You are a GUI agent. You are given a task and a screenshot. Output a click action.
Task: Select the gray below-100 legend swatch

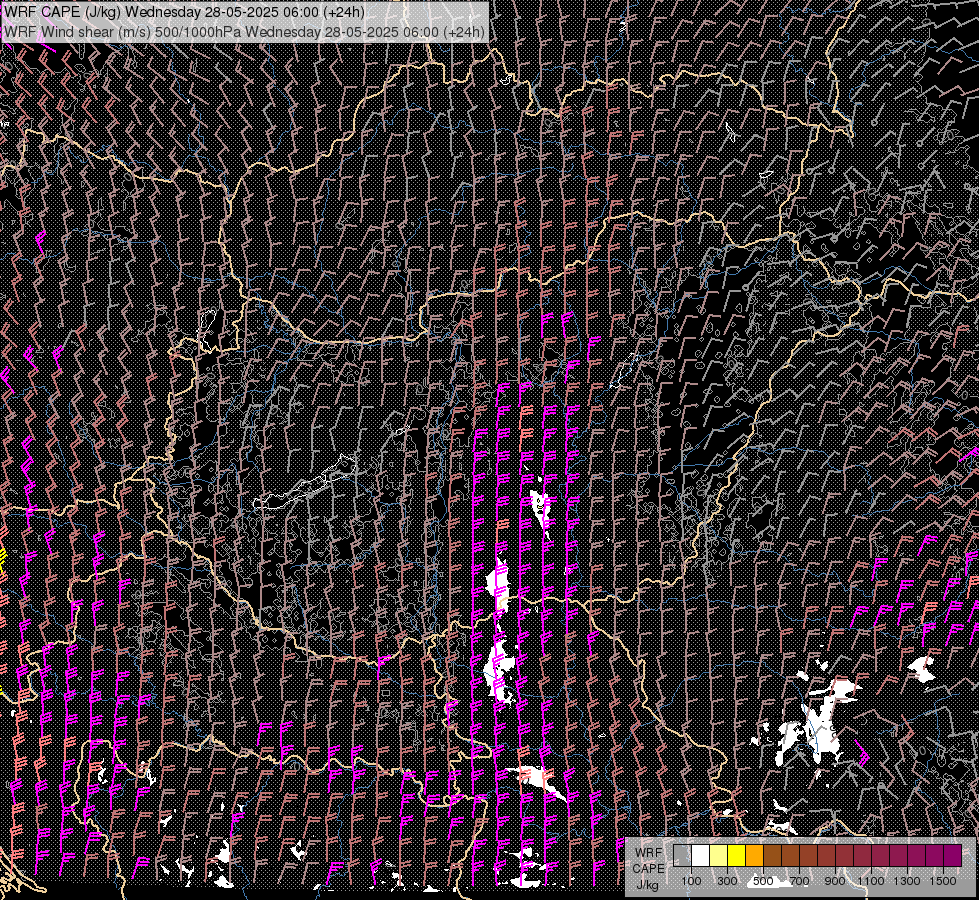coord(682,856)
